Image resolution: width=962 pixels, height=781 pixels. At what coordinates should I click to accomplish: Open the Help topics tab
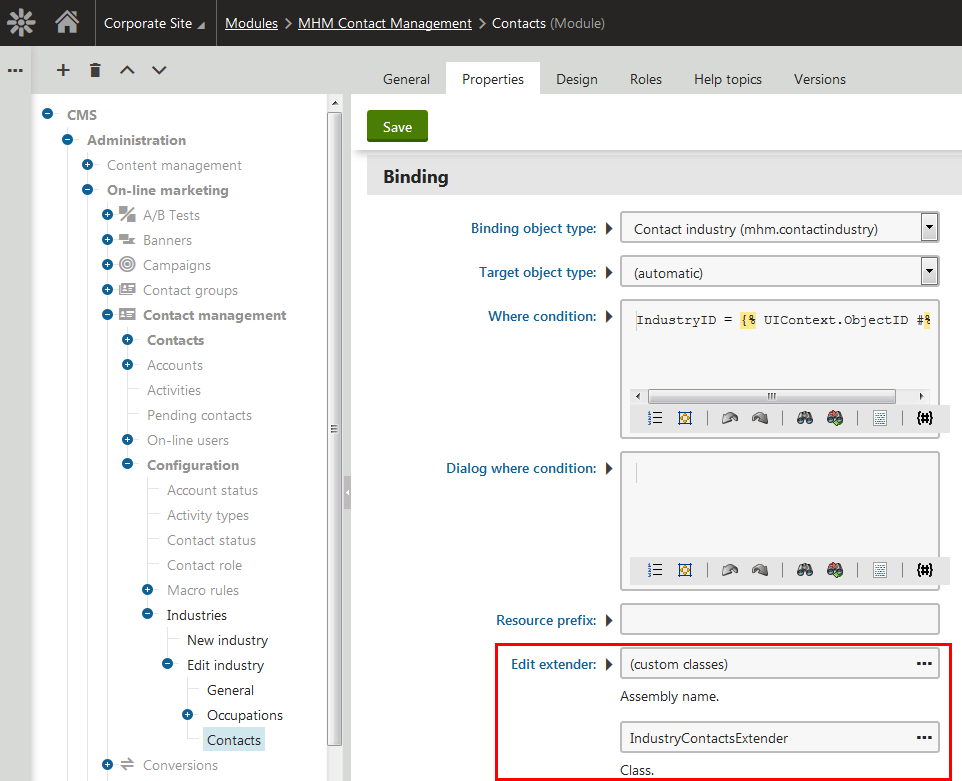point(728,79)
